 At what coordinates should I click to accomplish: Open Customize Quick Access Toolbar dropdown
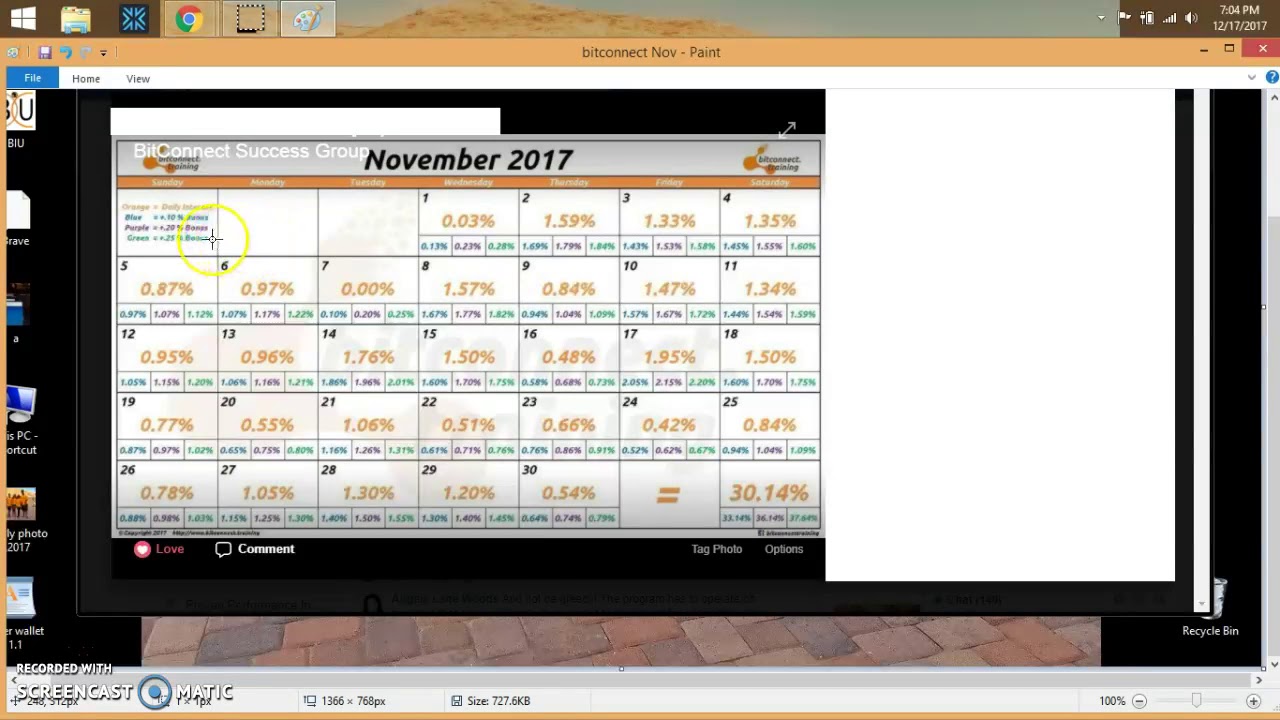[x=103, y=52]
